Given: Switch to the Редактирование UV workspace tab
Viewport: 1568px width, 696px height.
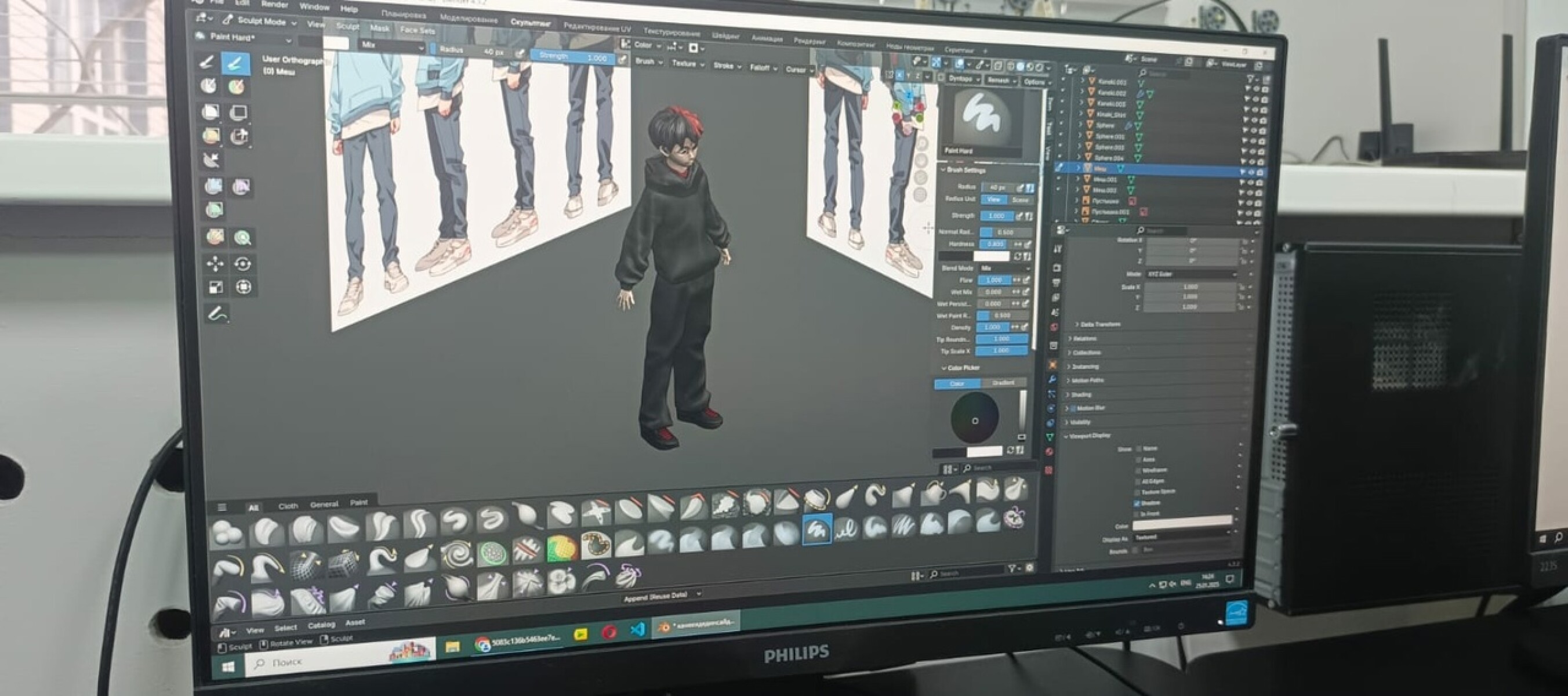Looking at the screenshot, I should pos(597,27).
